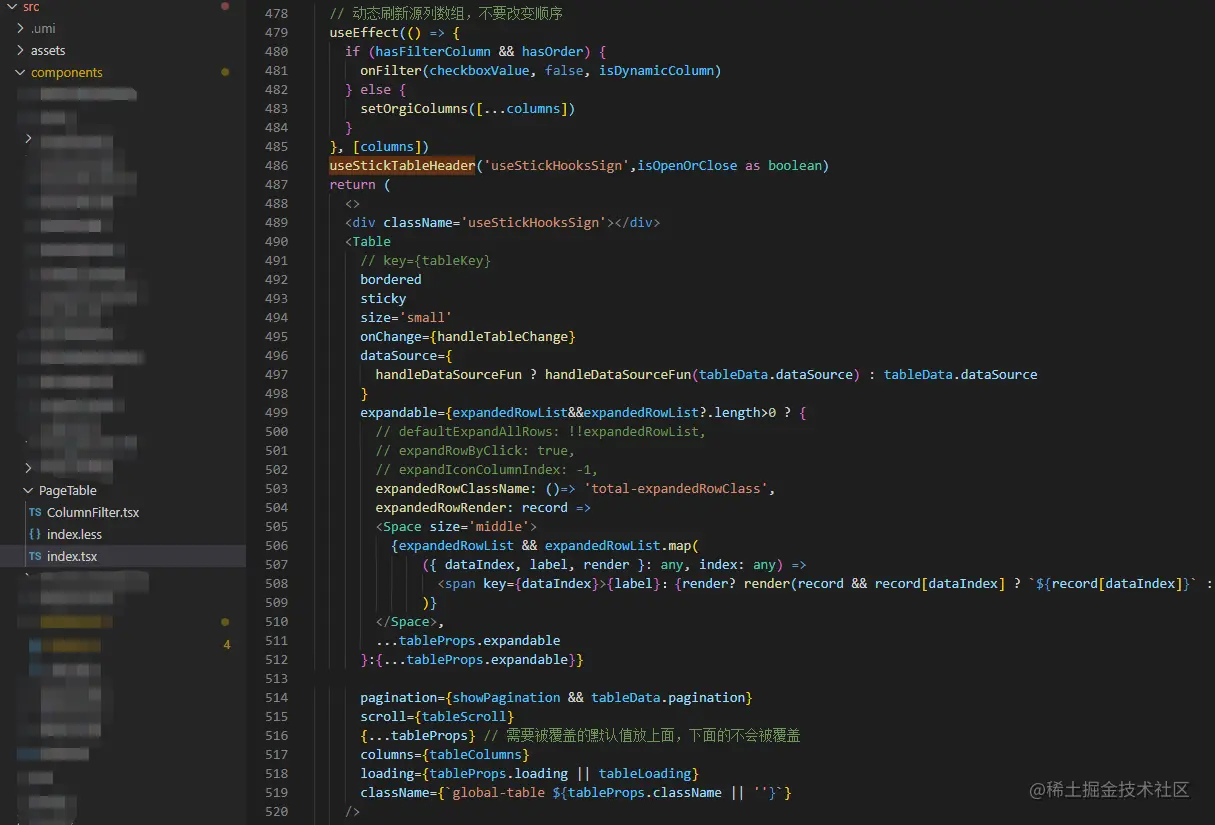Click isOpenOrClose on line 486
1215x825 pixels.
[687, 165]
